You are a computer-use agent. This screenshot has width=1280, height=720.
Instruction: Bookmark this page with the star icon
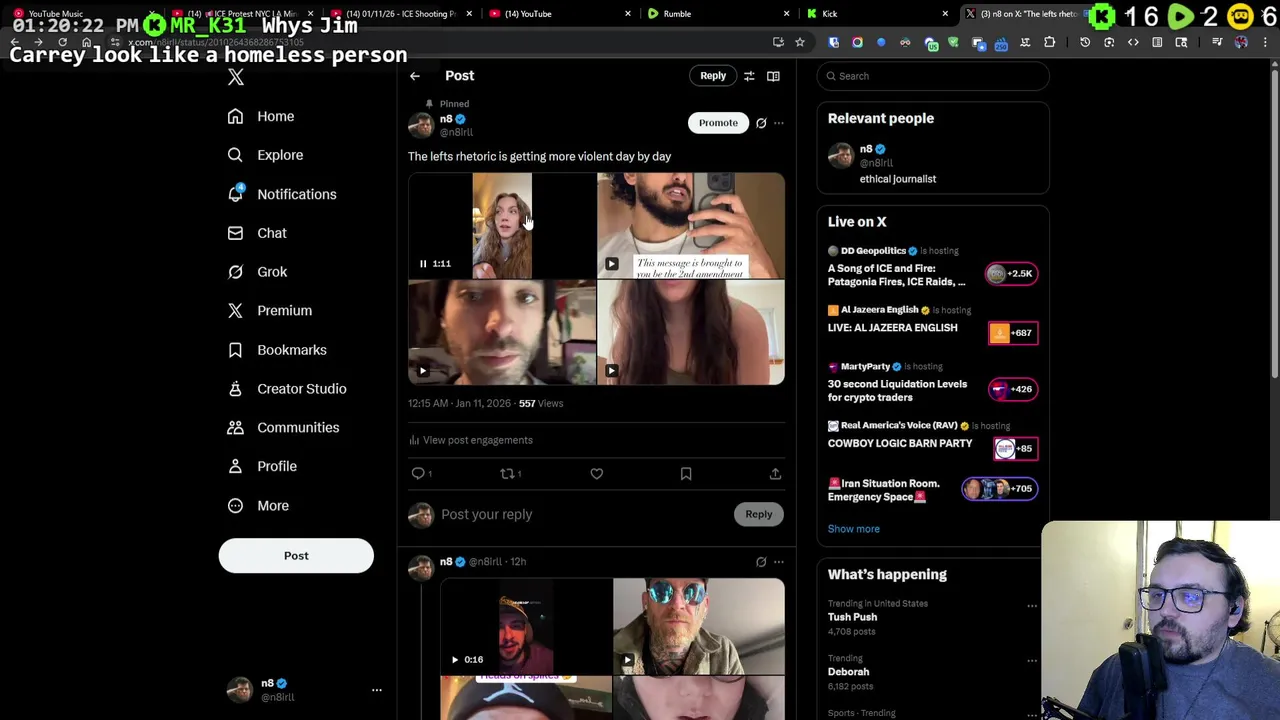(x=800, y=42)
